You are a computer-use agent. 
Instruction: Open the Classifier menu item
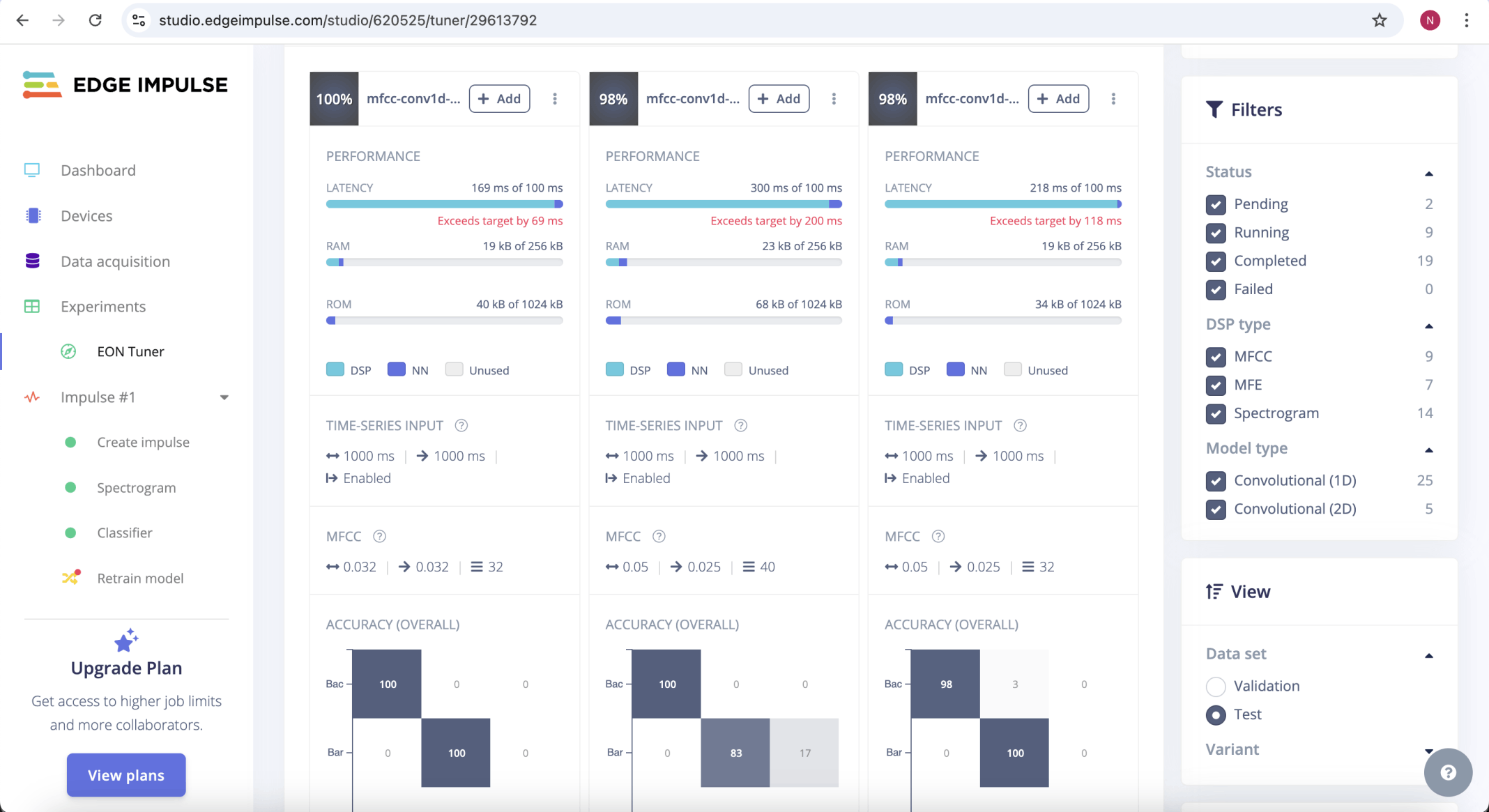pos(124,533)
